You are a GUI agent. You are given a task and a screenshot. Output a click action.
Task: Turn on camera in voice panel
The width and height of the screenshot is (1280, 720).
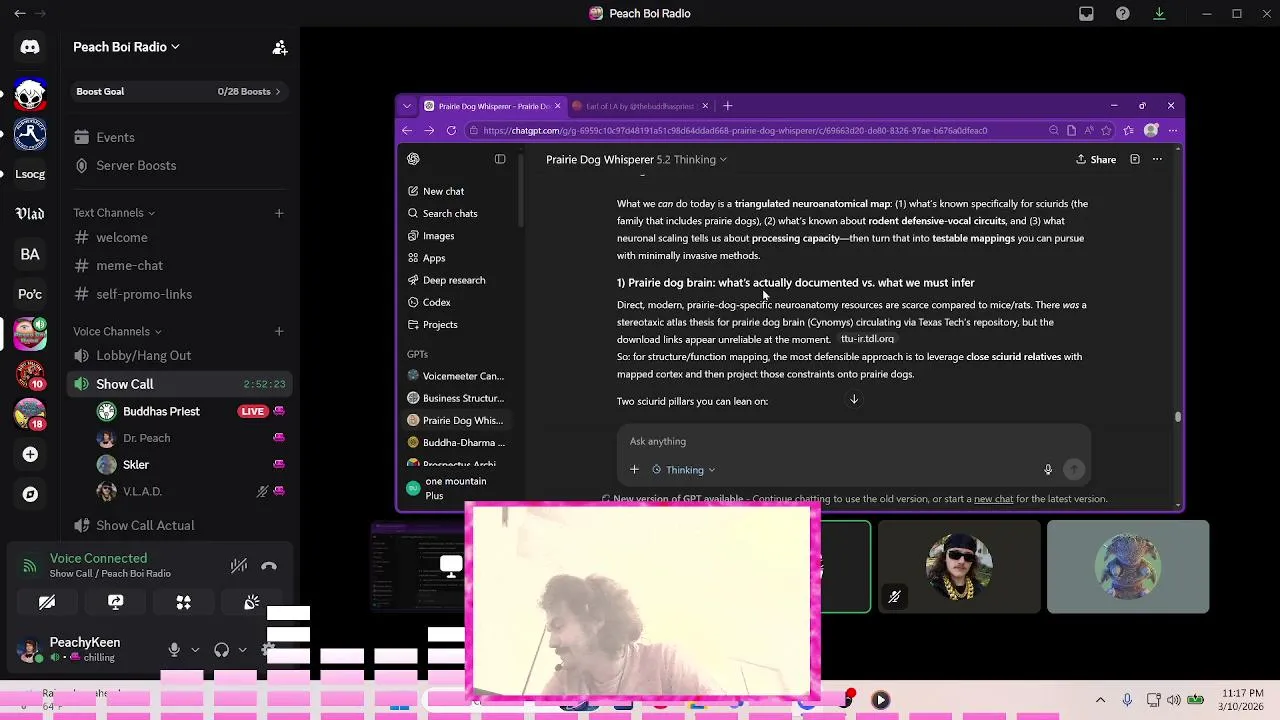point(47,602)
